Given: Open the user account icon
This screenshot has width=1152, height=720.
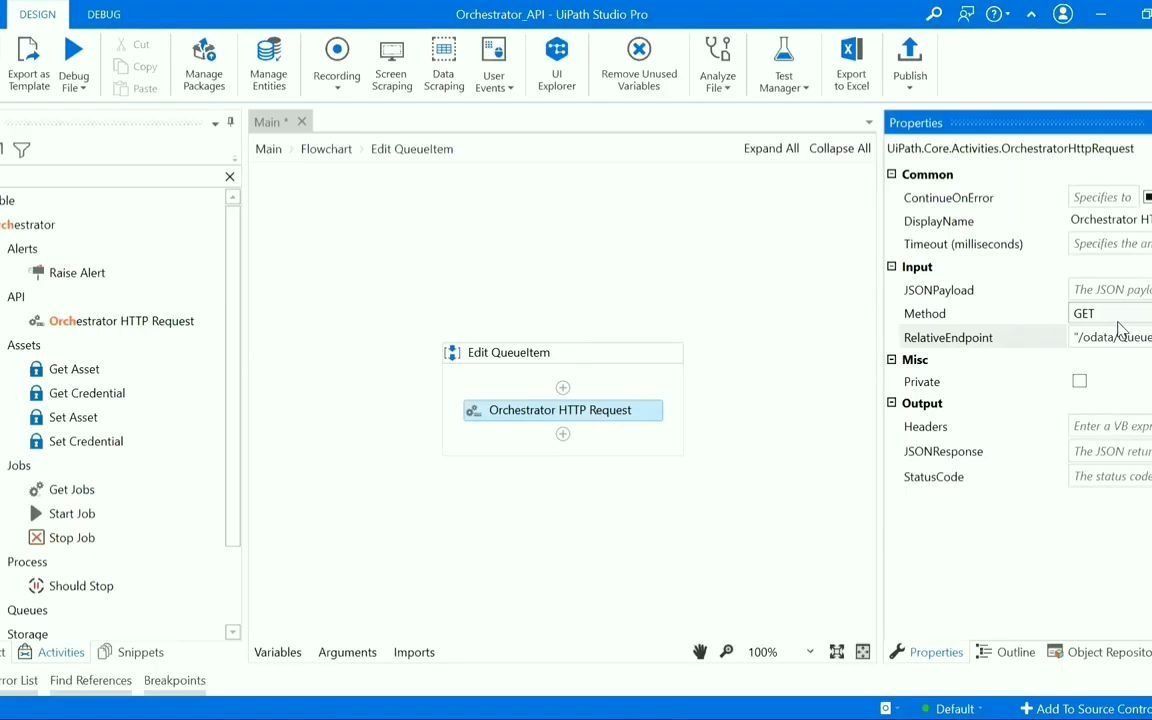Looking at the screenshot, I should [x=1063, y=14].
